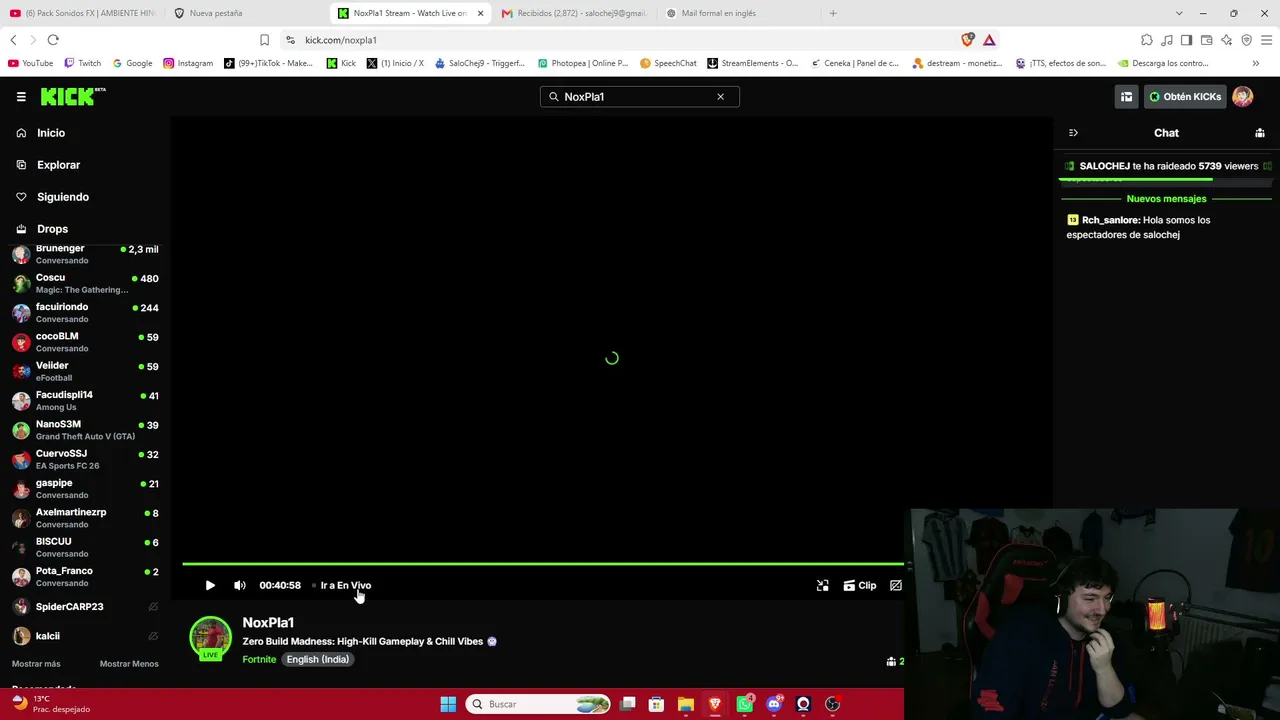Click the Rch_sanlore username in chat
This screenshot has height=720, width=1280.
1111,220
